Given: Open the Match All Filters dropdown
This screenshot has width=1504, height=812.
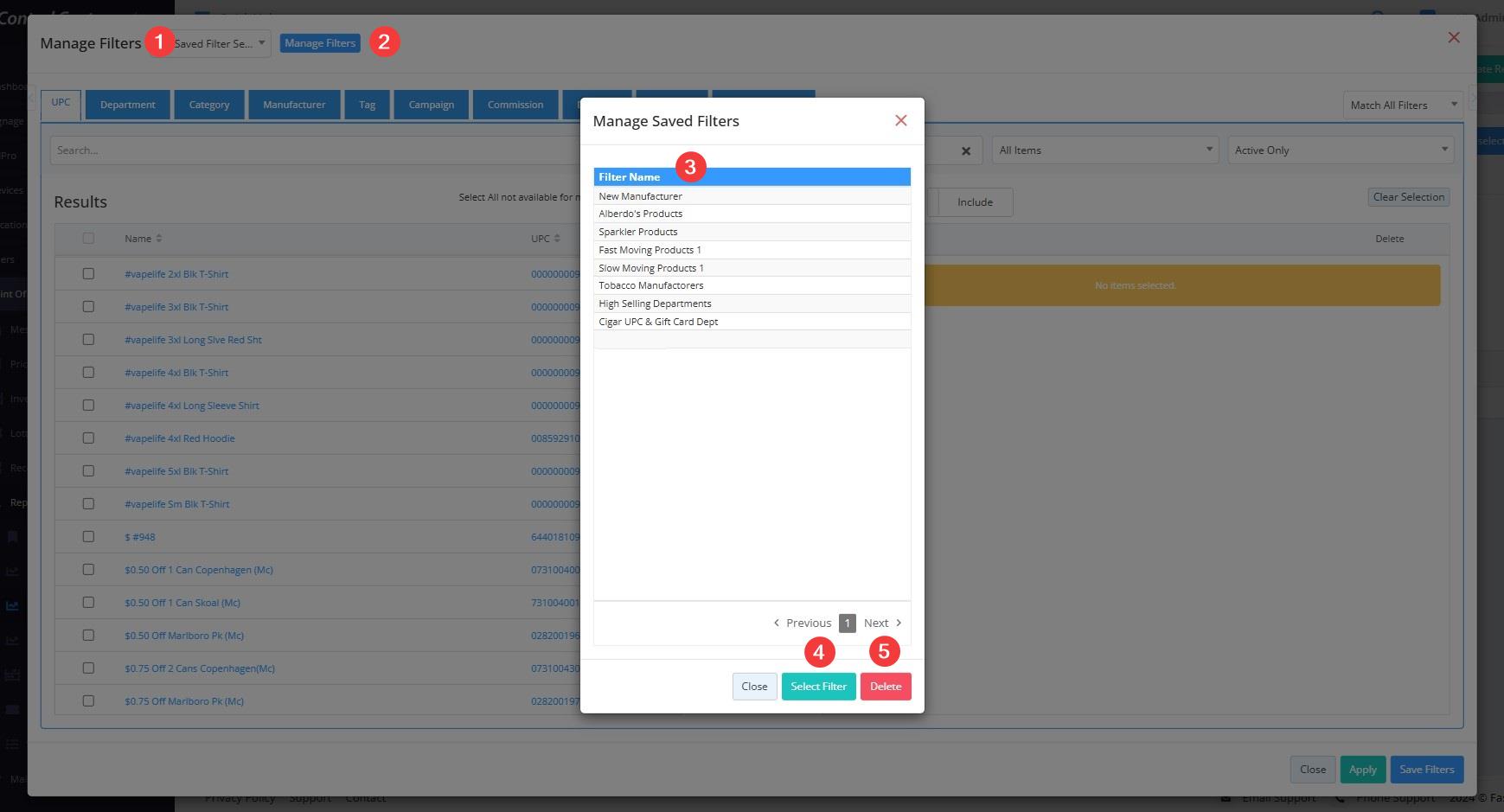Looking at the screenshot, I should click(1403, 105).
